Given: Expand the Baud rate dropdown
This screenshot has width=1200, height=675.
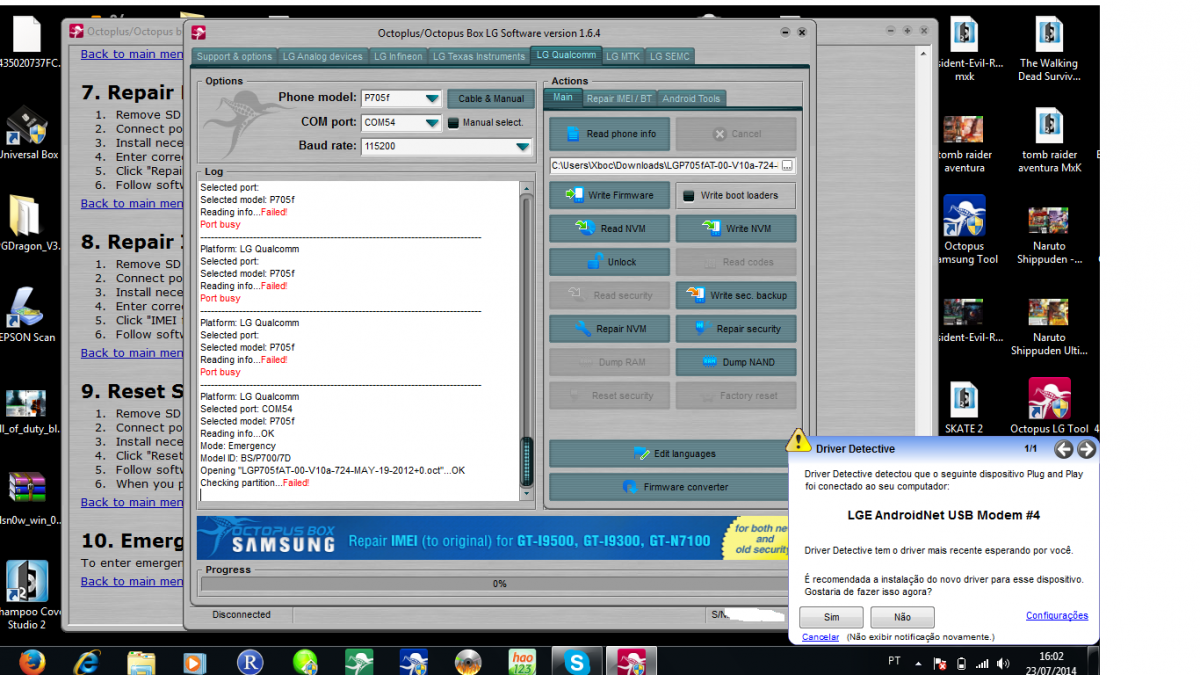Looking at the screenshot, I should tap(522, 147).
